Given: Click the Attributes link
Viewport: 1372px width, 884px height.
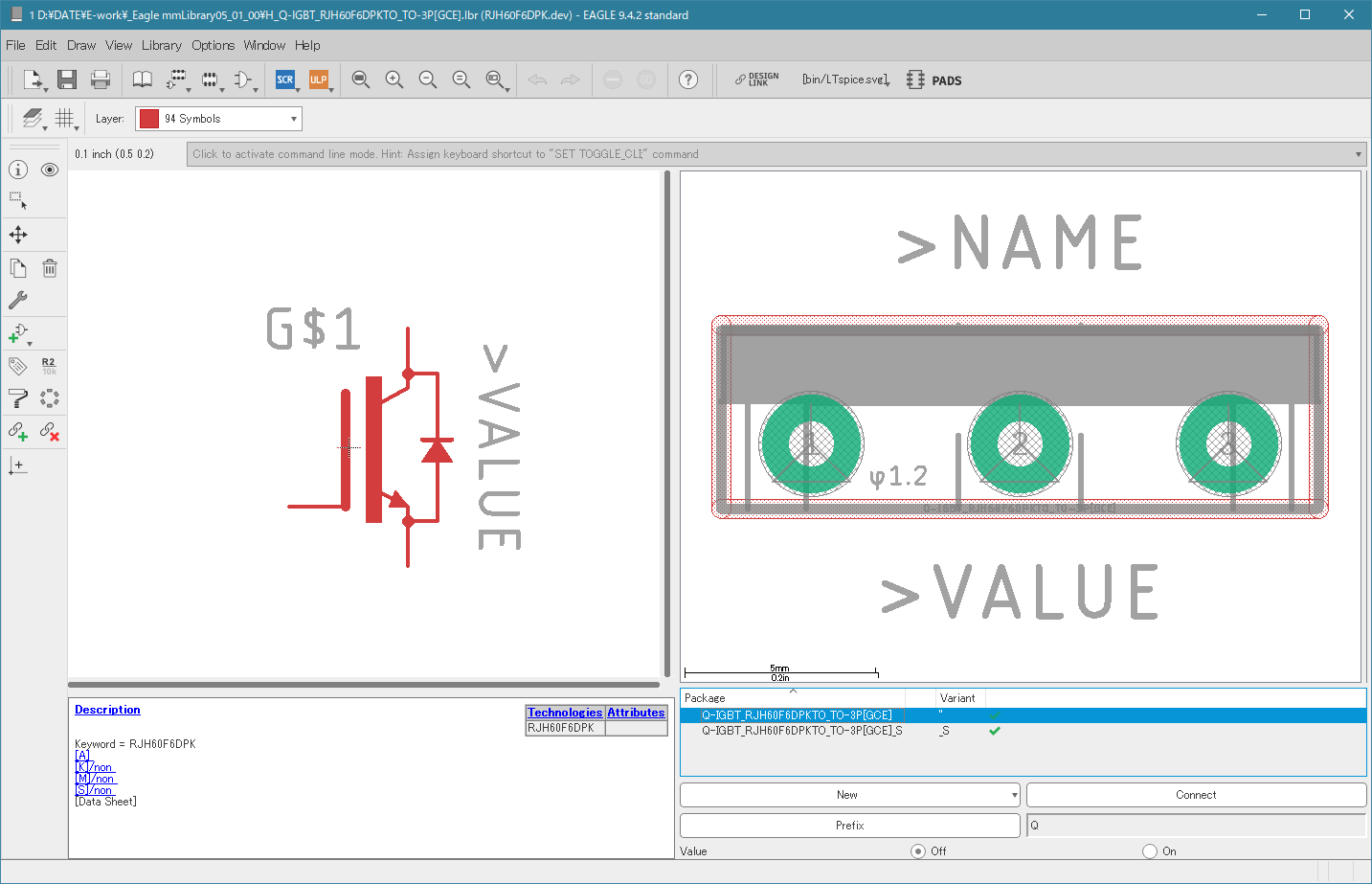Looking at the screenshot, I should click(636, 713).
